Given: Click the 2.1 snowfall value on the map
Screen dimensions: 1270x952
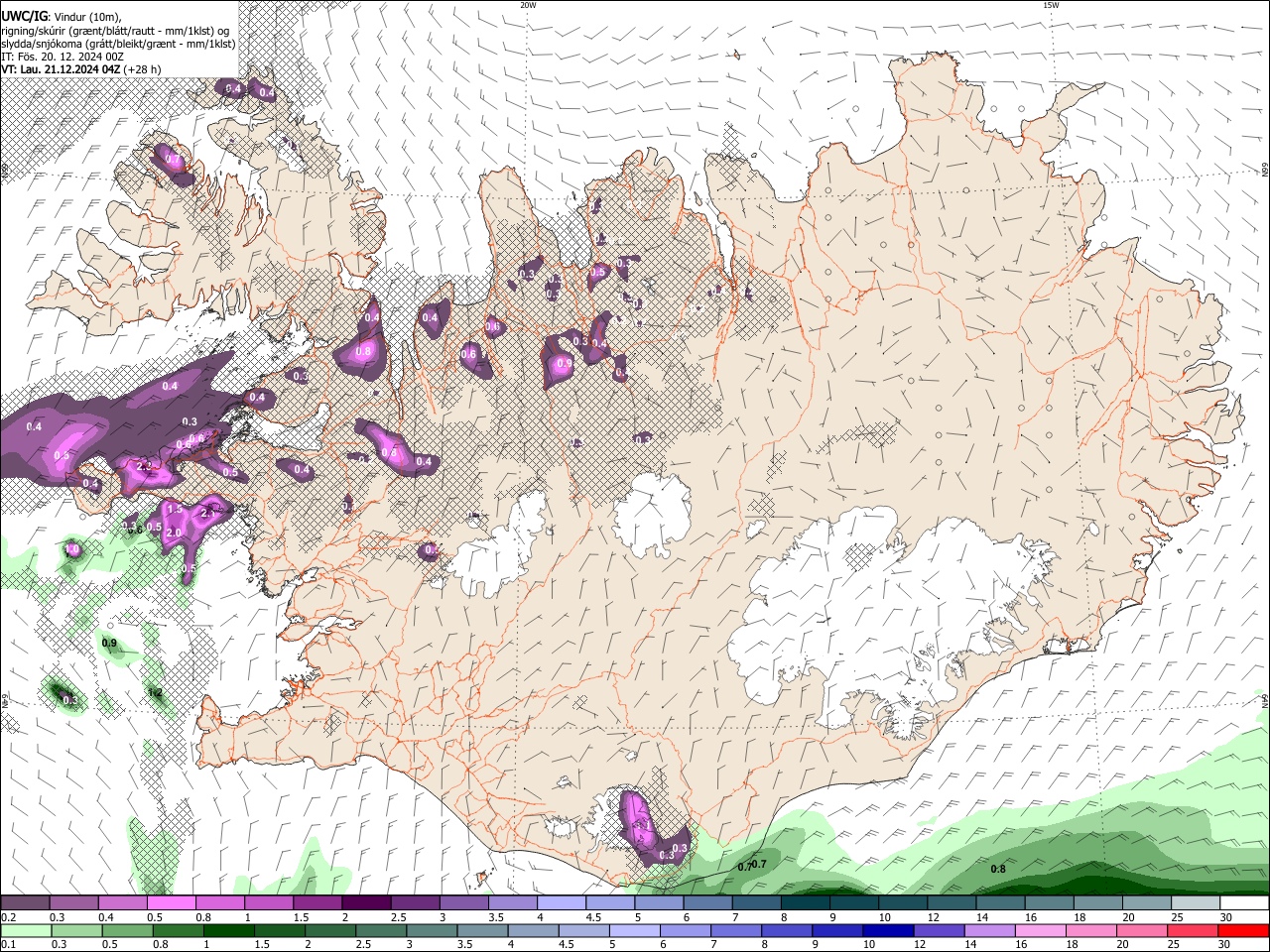Looking at the screenshot, I should 209,513.
